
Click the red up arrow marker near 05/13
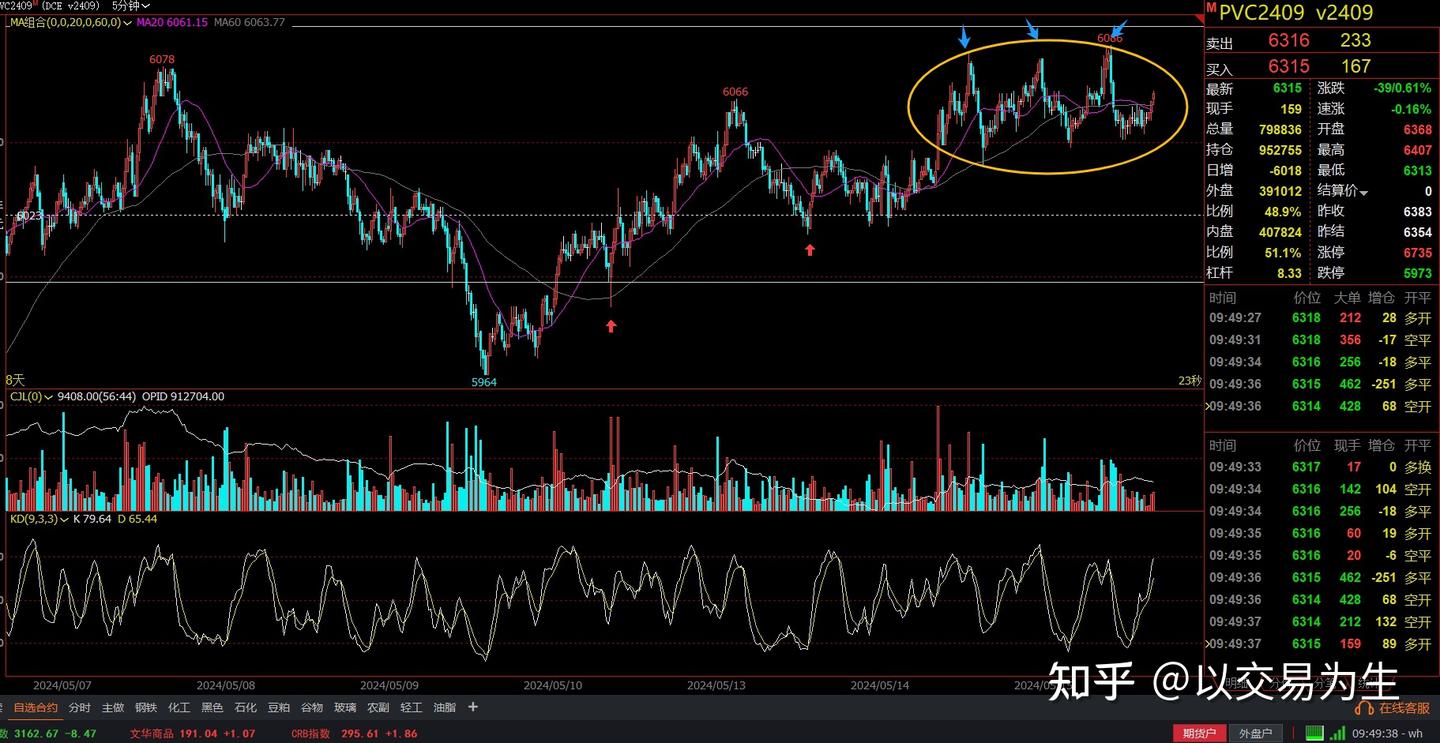[x=810, y=250]
